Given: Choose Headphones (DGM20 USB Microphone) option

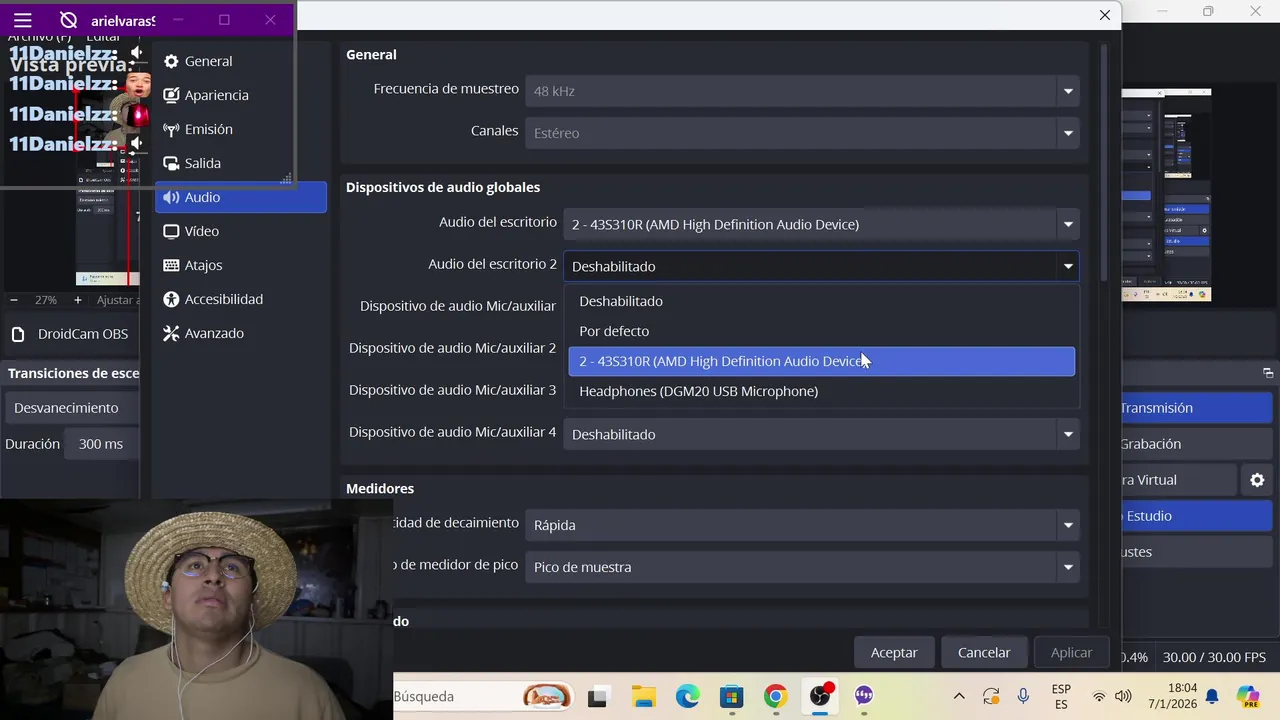Looking at the screenshot, I should [x=821, y=391].
